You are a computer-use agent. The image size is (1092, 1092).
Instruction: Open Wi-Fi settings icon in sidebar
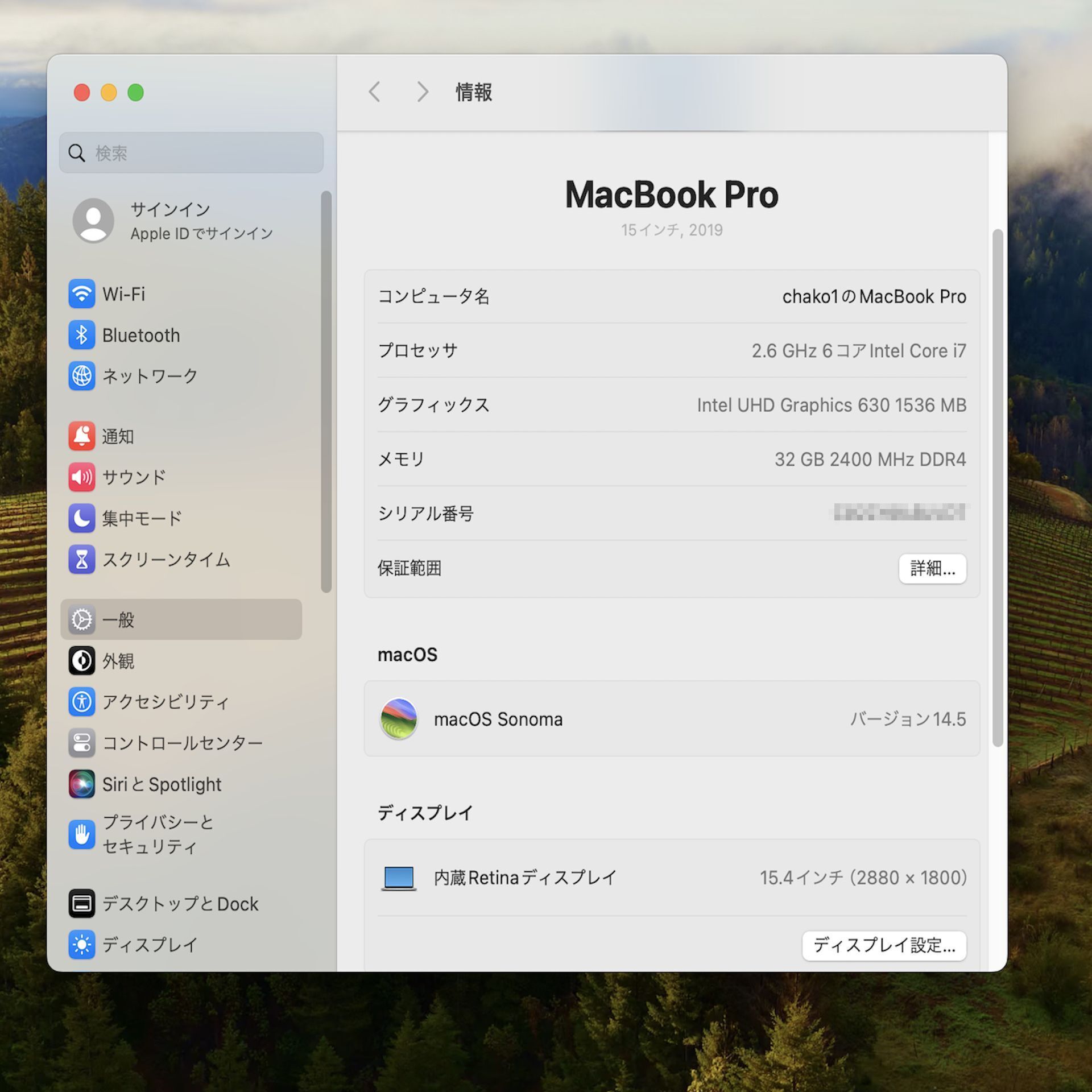[x=81, y=294]
